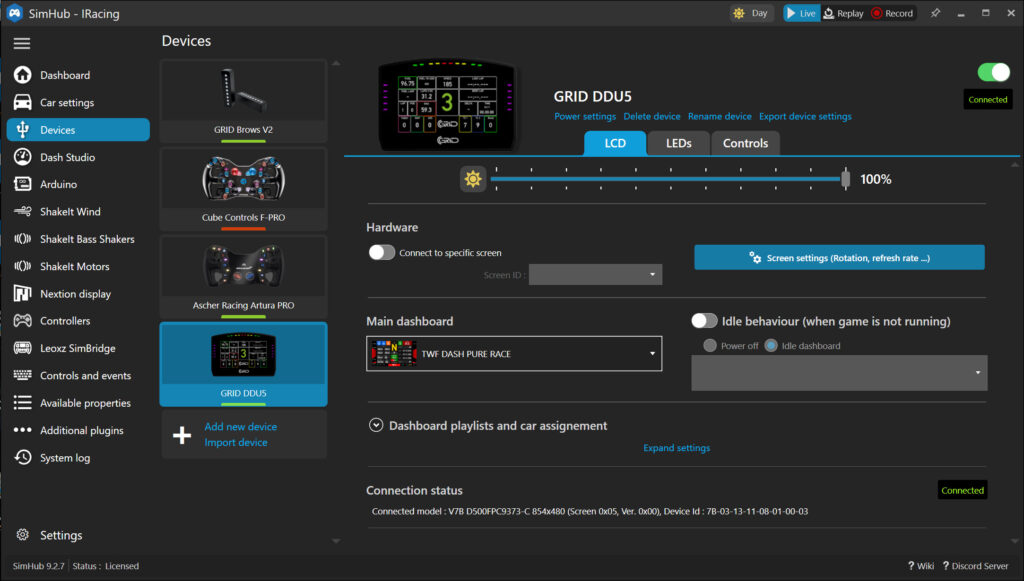Click the Arduino board icon
The height and width of the screenshot is (581, 1024).
tap(23, 184)
